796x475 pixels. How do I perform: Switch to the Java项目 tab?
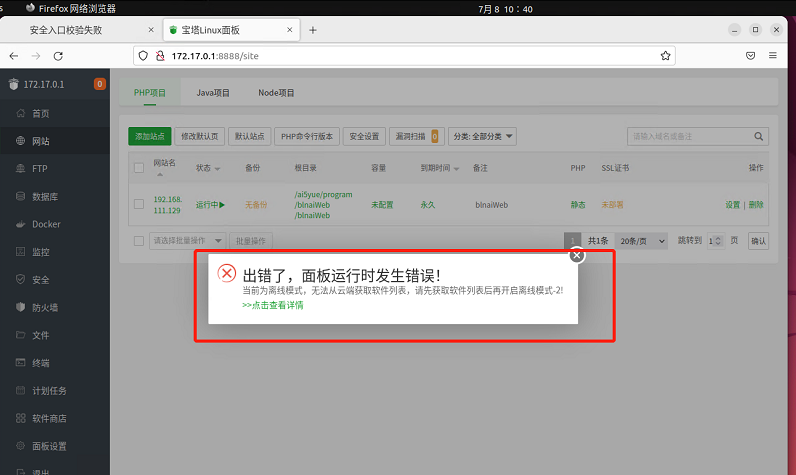tap(213, 93)
